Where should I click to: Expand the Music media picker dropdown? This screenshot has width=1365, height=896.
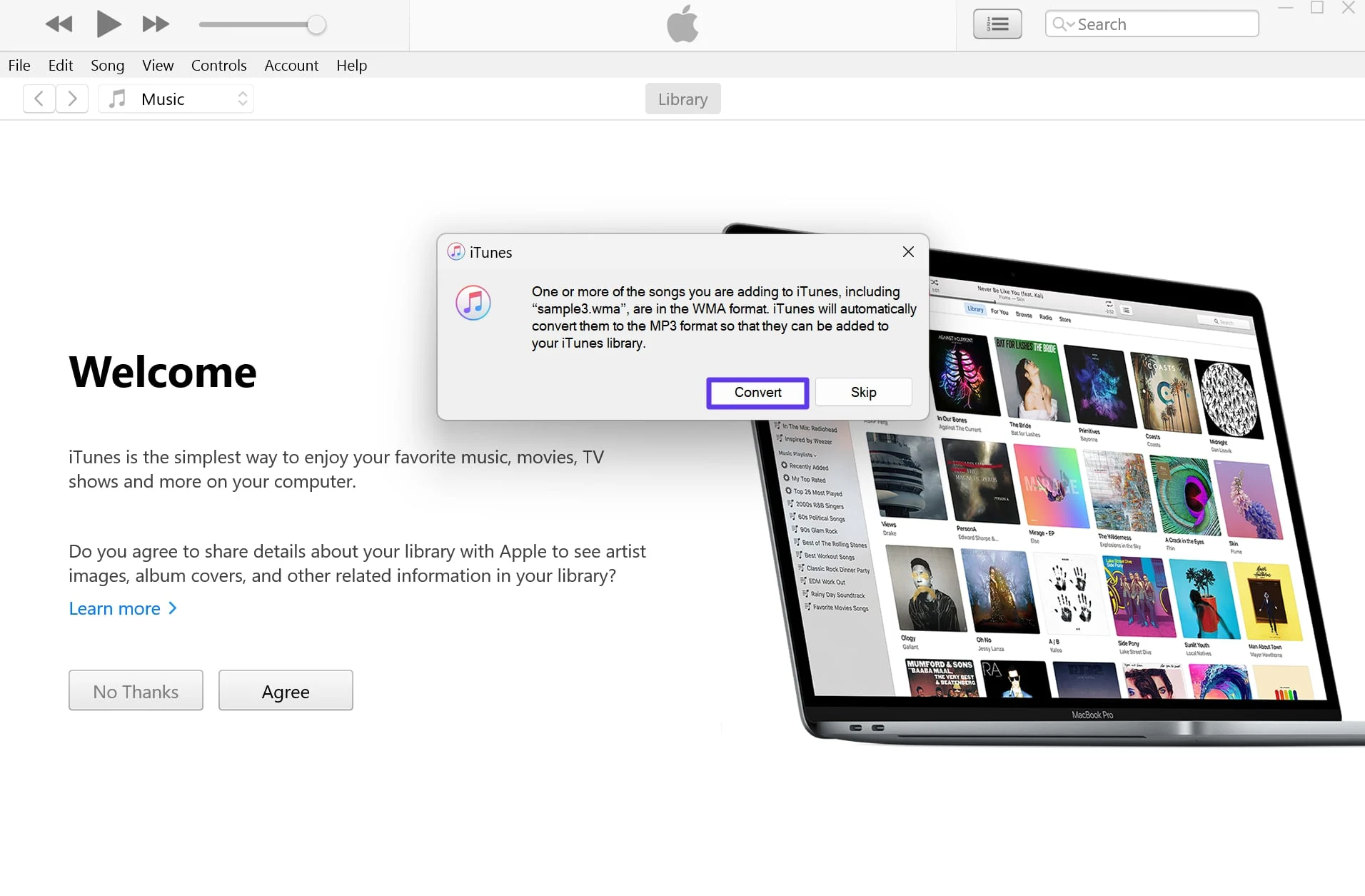(x=176, y=99)
